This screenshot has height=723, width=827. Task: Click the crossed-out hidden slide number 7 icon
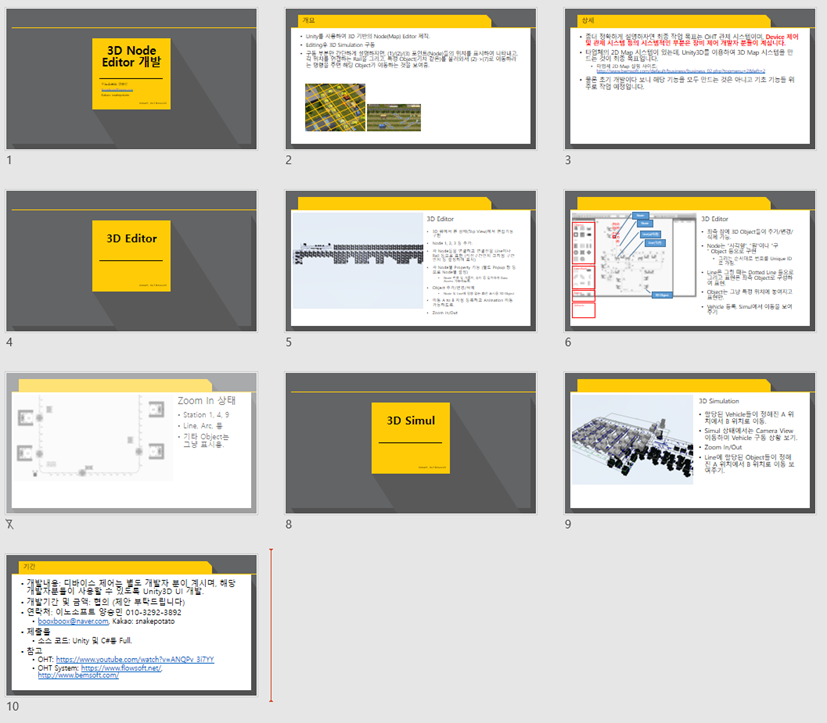[9, 524]
